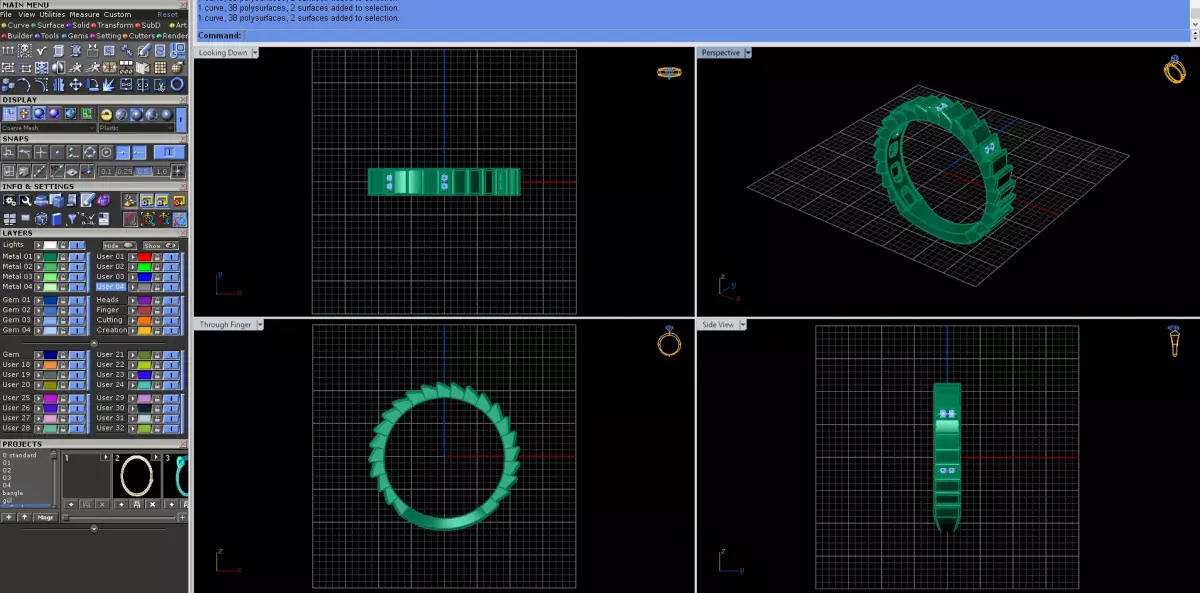The image size is (1200, 593).
Task: Open the Perspective viewport dropdown arrow
Action: tap(747, 52)
